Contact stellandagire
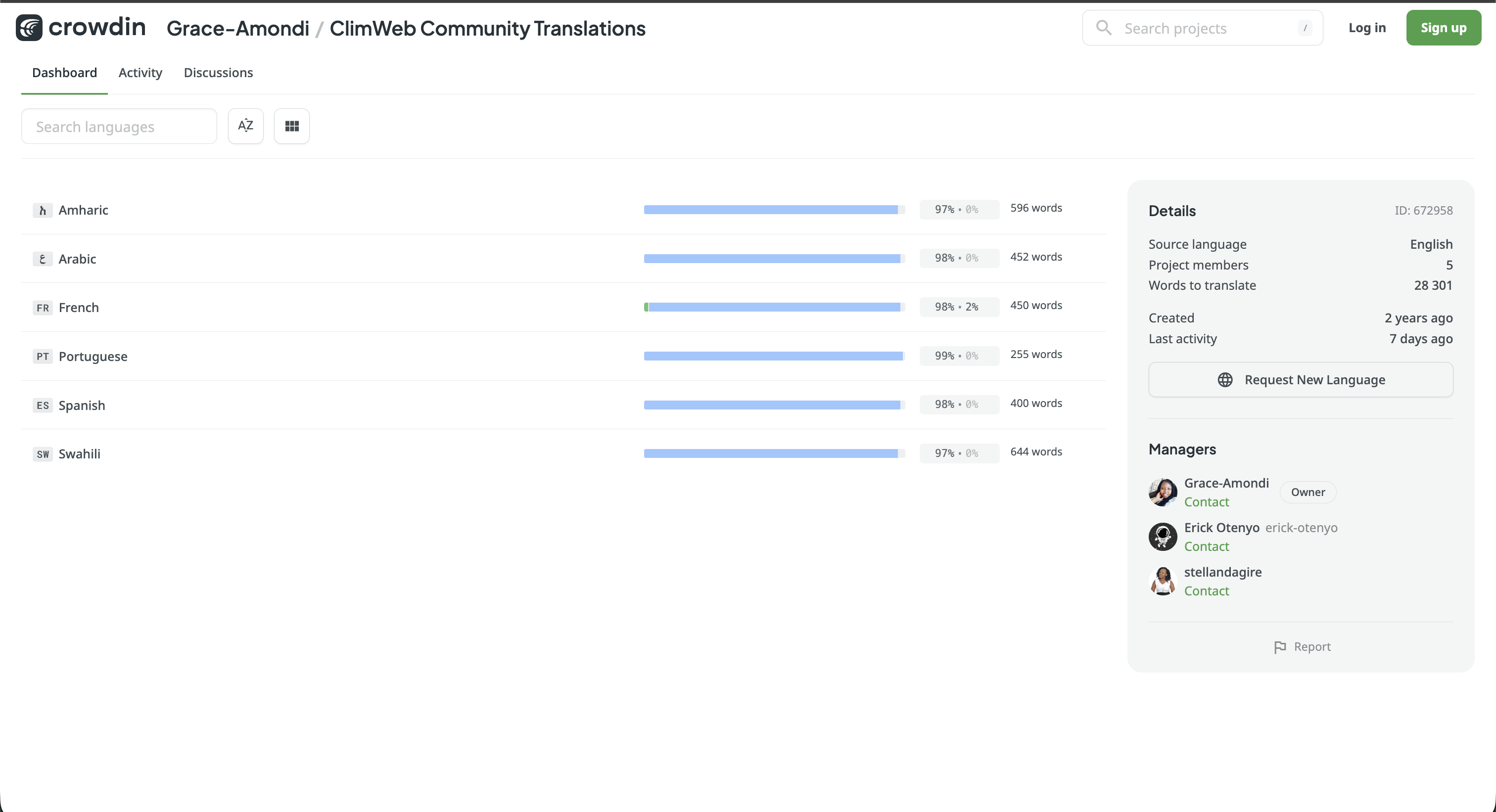Screen dimensions: 1496x812 pos(1207,591)
